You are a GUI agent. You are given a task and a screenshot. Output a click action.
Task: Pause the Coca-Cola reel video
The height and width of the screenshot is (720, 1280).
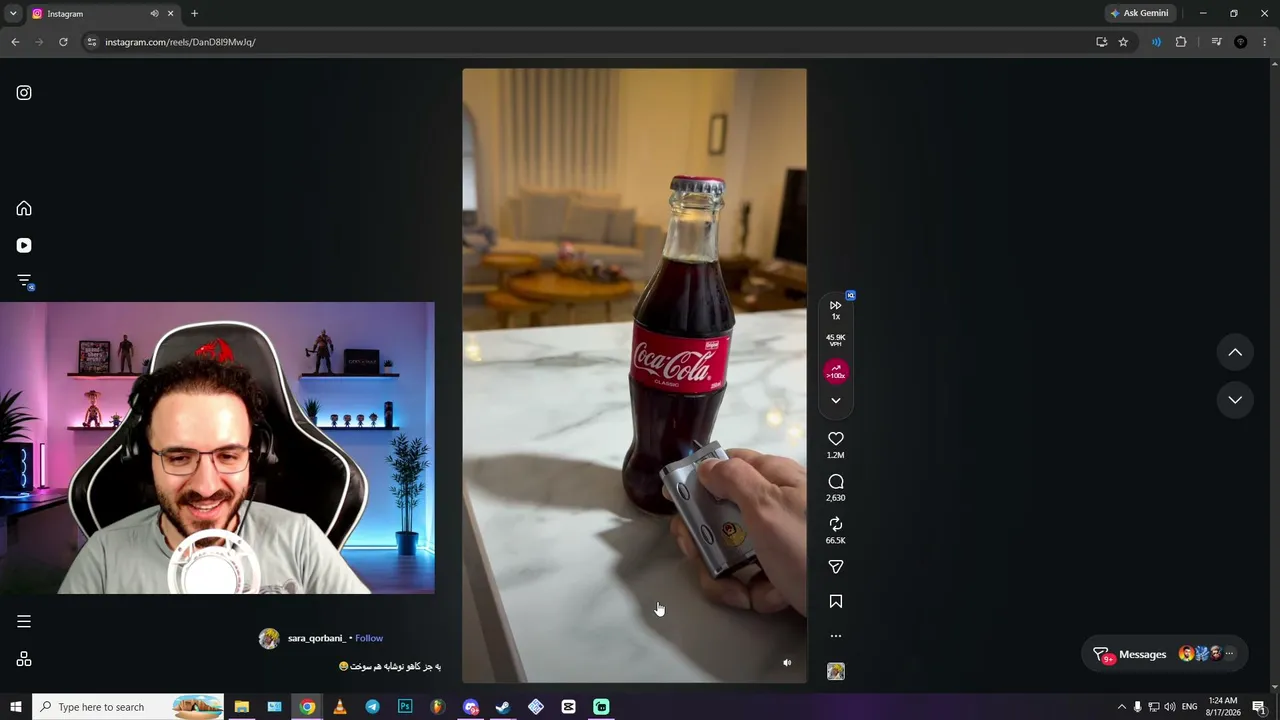click(634, 376)
